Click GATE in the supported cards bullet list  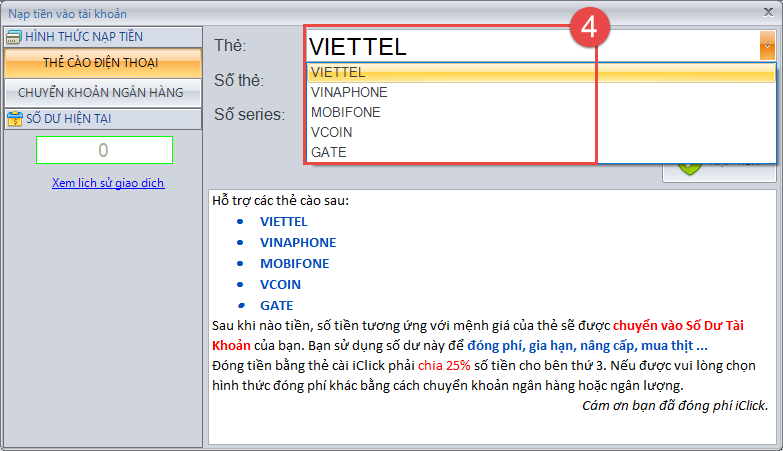click(x=277, y=306)
